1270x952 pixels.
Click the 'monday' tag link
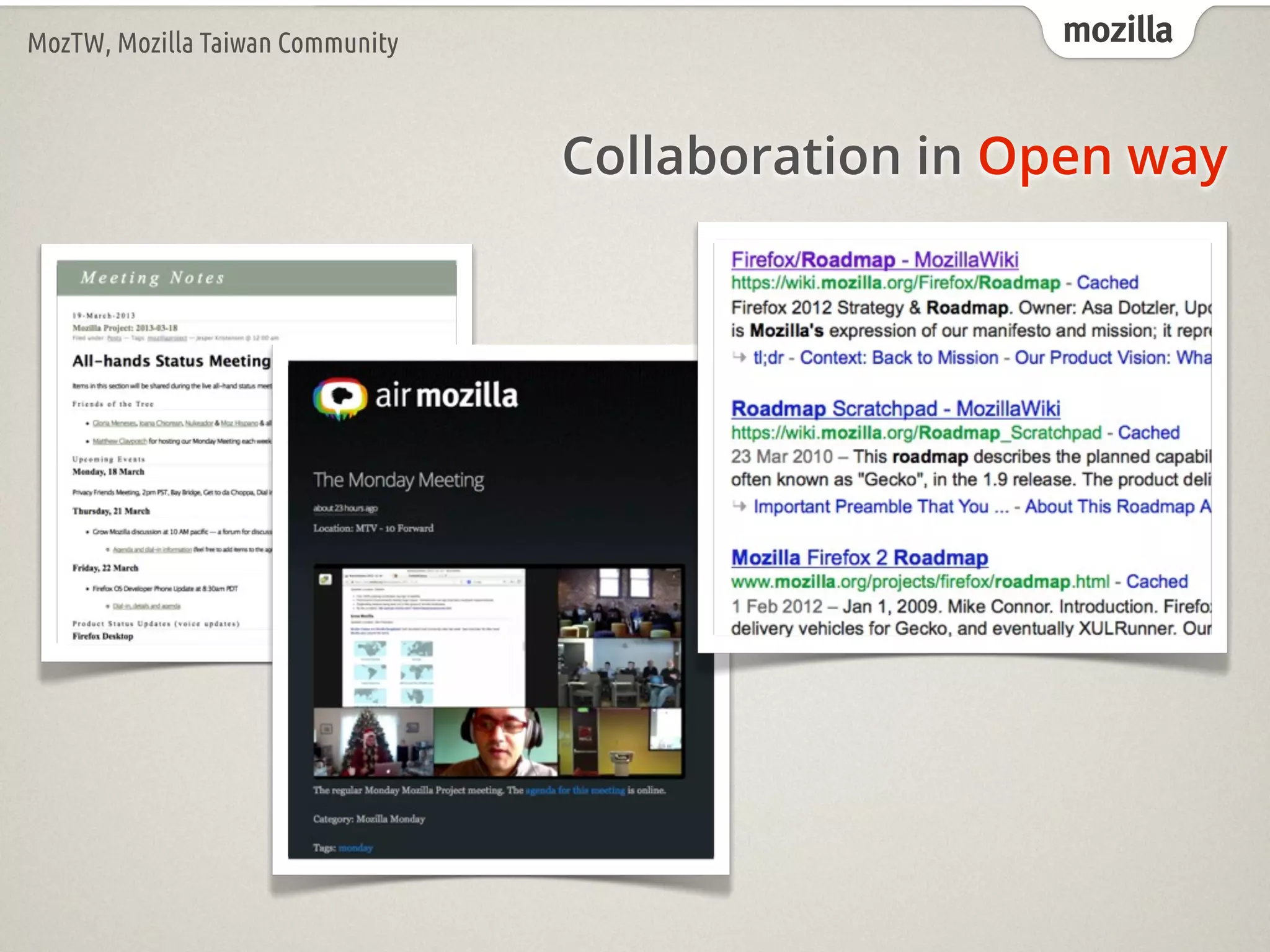[356, 848]
